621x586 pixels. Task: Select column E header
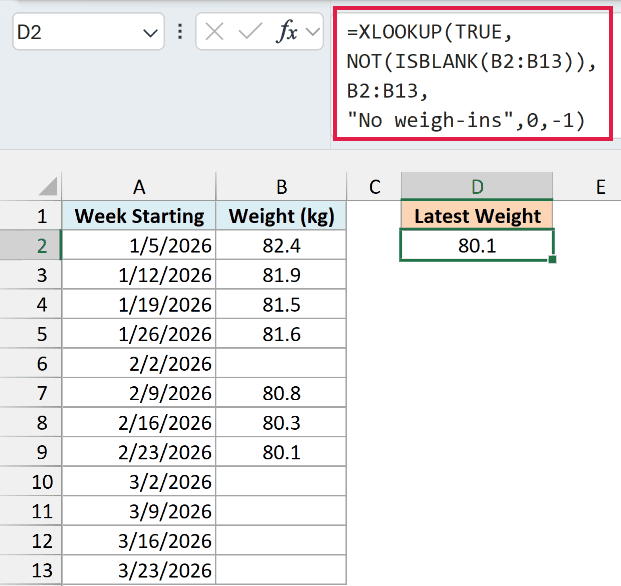pos(587,186)
